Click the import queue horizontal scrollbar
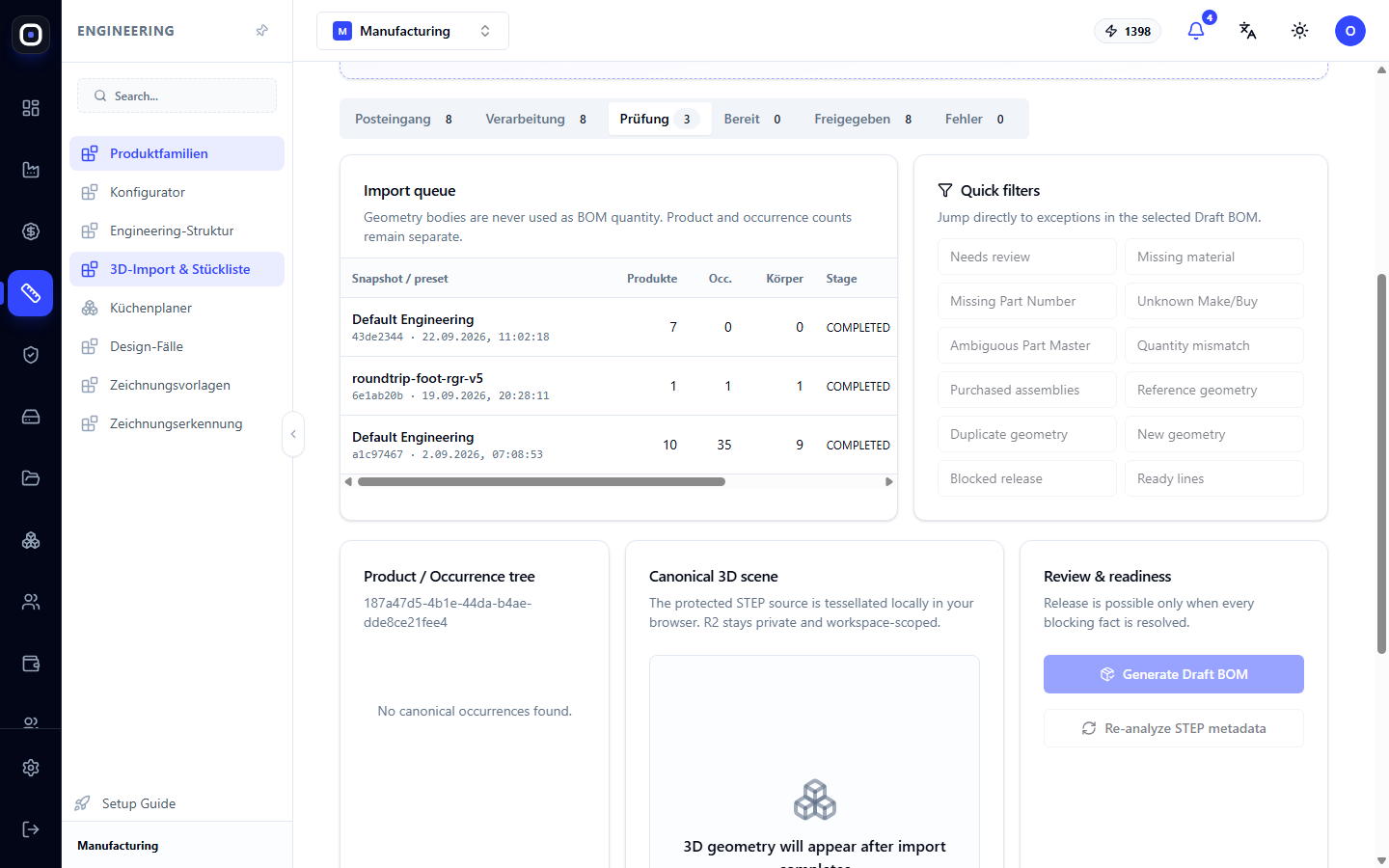The image size is (1389, 868). click(x=541, y=481)
